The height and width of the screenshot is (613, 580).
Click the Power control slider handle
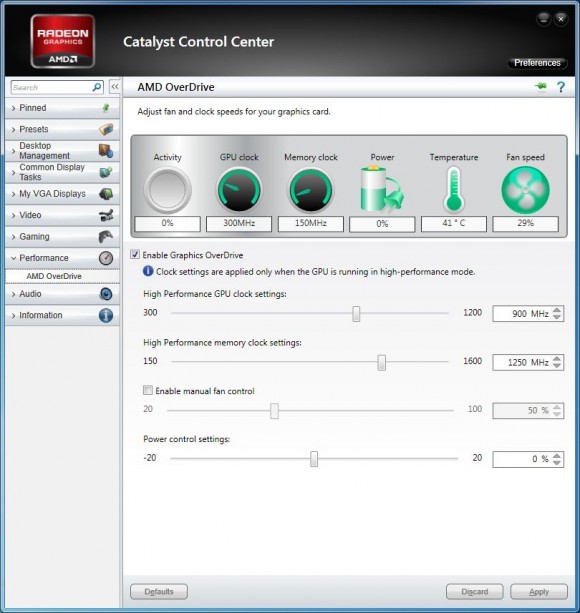[314, 459]
